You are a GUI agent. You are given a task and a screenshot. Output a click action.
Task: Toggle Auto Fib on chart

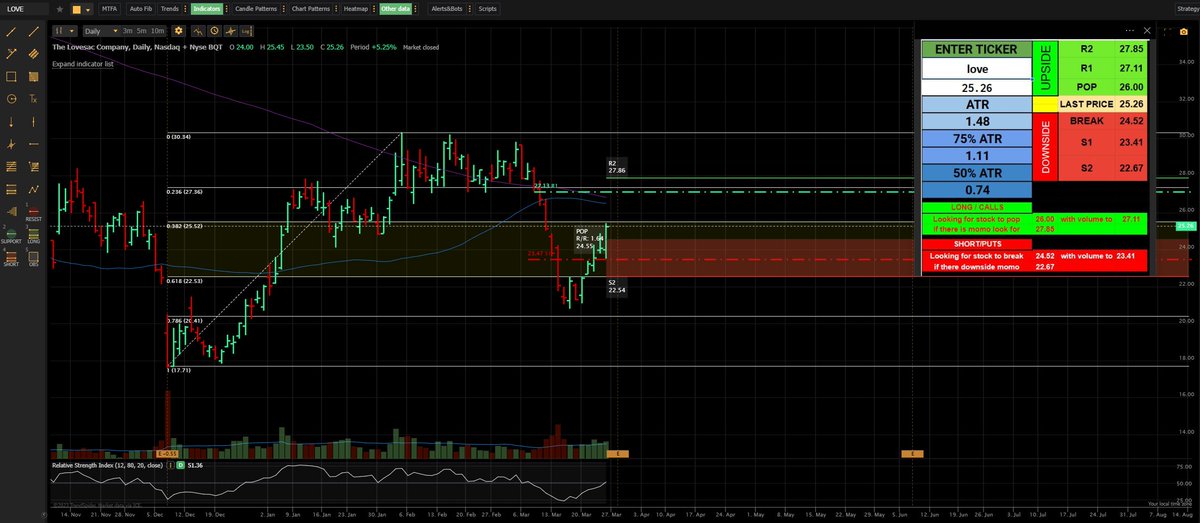pyautogui.click(x=141, y=9)
